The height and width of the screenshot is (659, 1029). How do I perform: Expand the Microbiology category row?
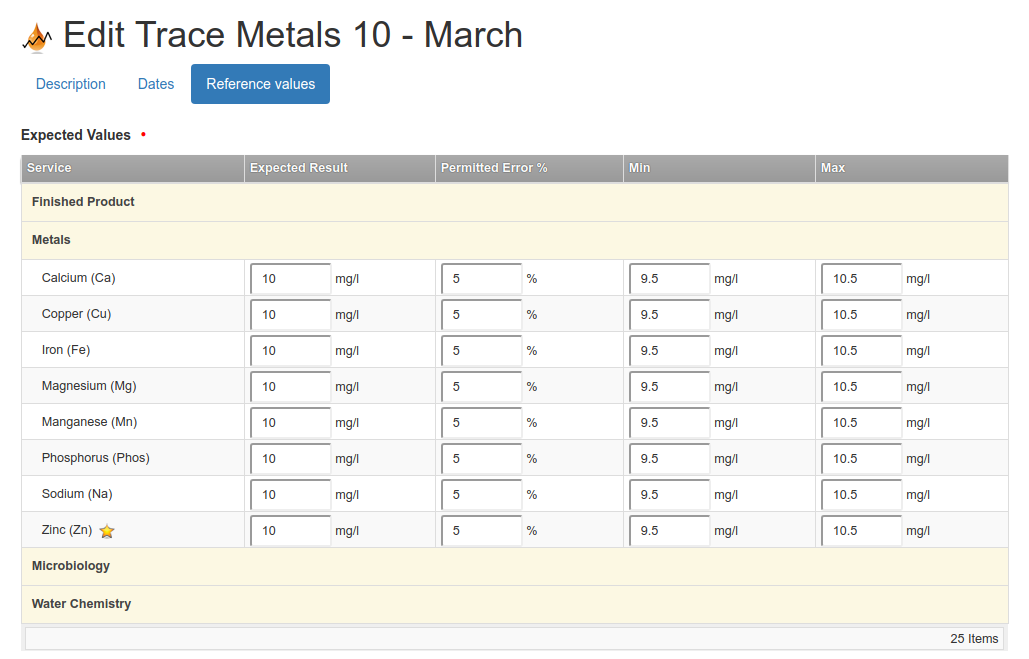click(x=71, y=566)
